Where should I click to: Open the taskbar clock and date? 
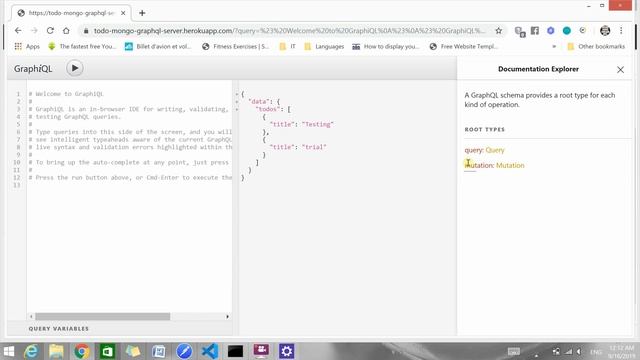pyautogui.click(x=621, y=351)
